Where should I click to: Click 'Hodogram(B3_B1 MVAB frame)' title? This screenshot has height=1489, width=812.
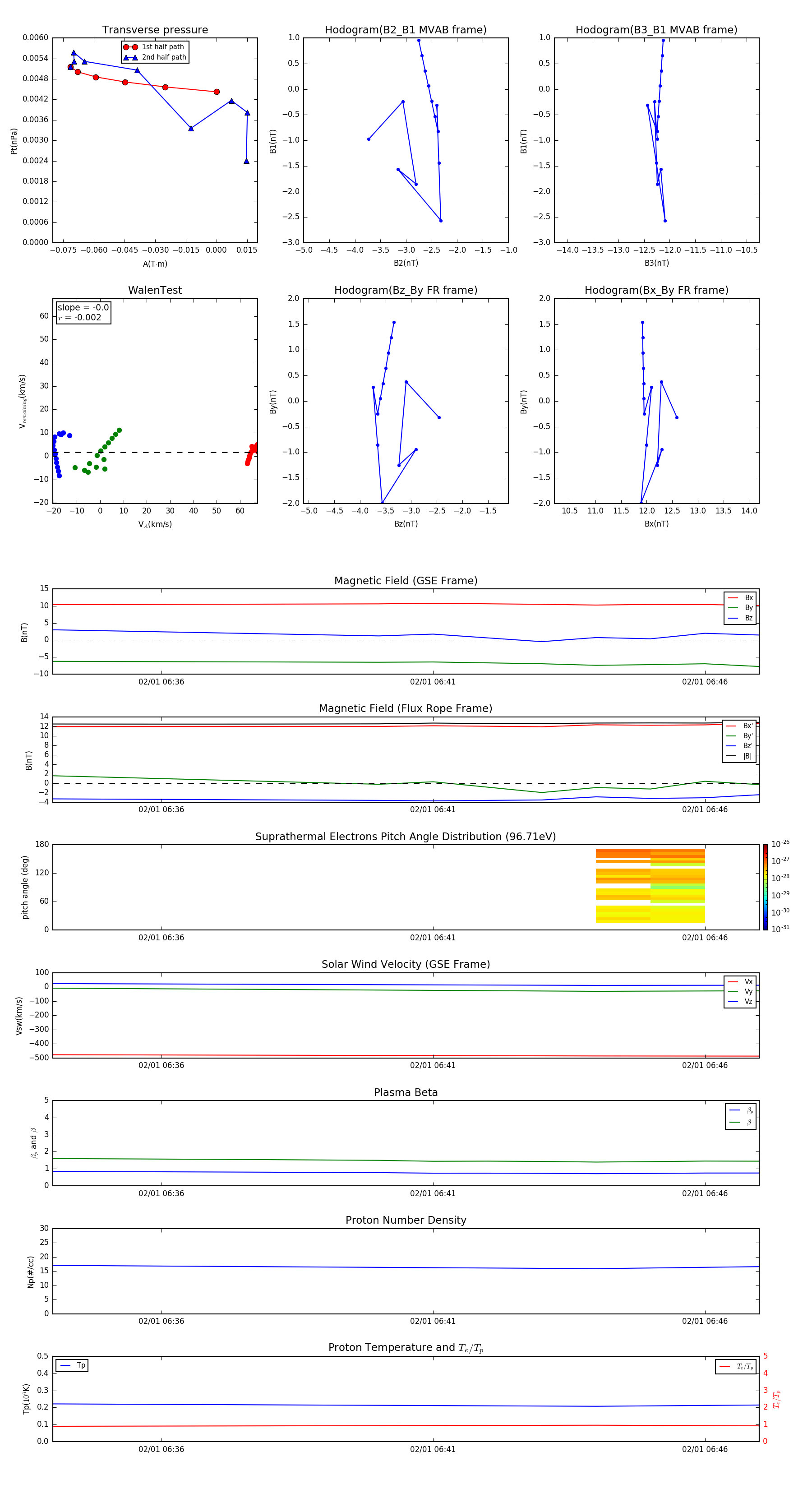pyautogui.click(x=656, y=30)
